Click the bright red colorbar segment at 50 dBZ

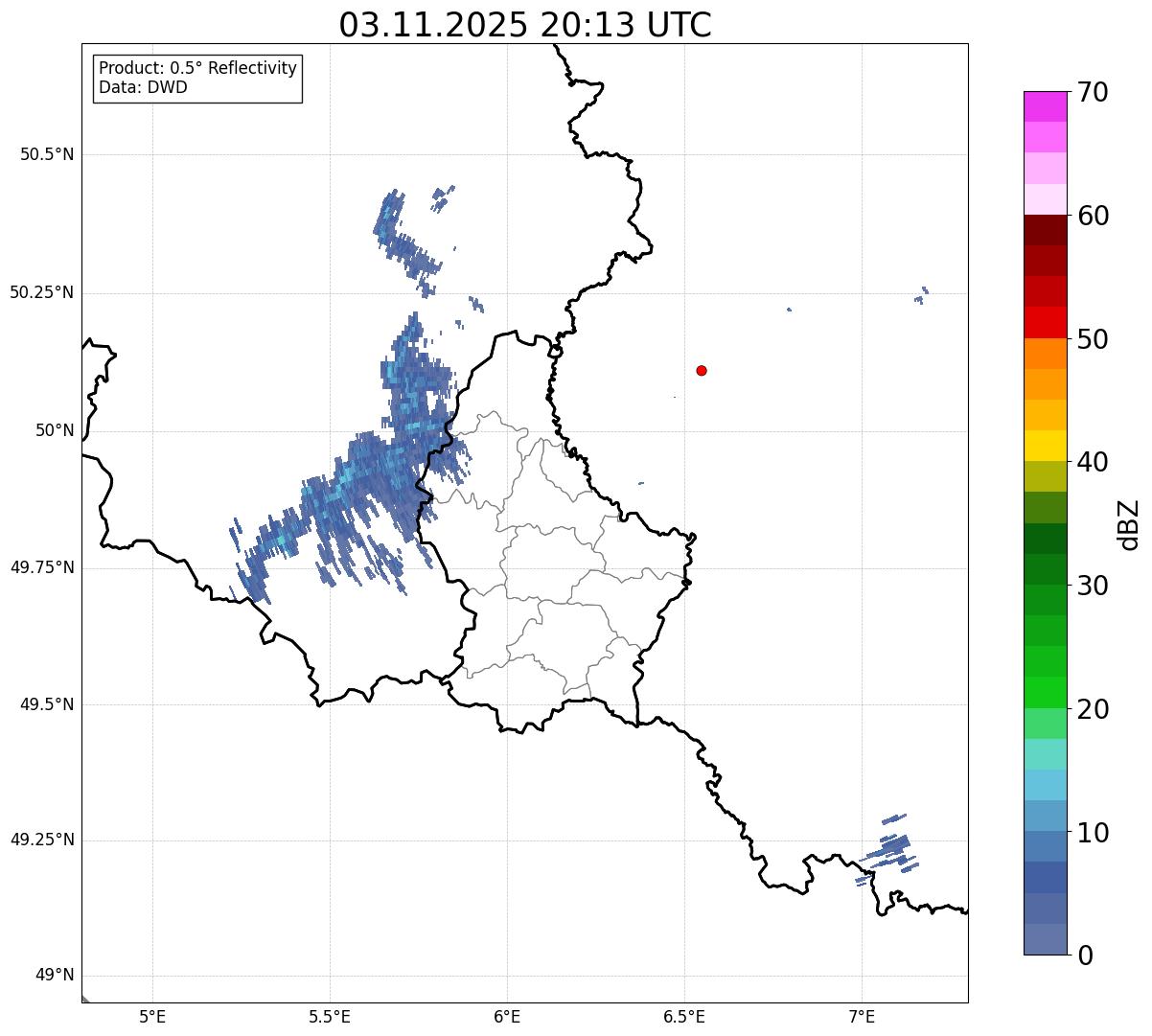pyautogui.click(x=1046, y=323)
